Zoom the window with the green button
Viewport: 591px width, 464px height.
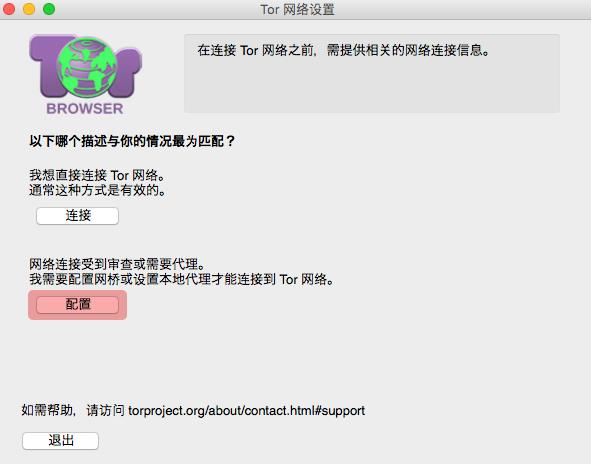(x=49, y=8)
